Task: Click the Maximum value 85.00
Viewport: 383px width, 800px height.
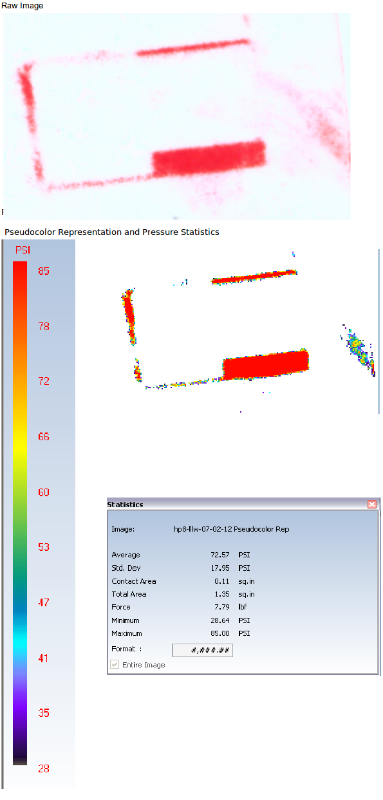Action: click(x=219, y=634)
